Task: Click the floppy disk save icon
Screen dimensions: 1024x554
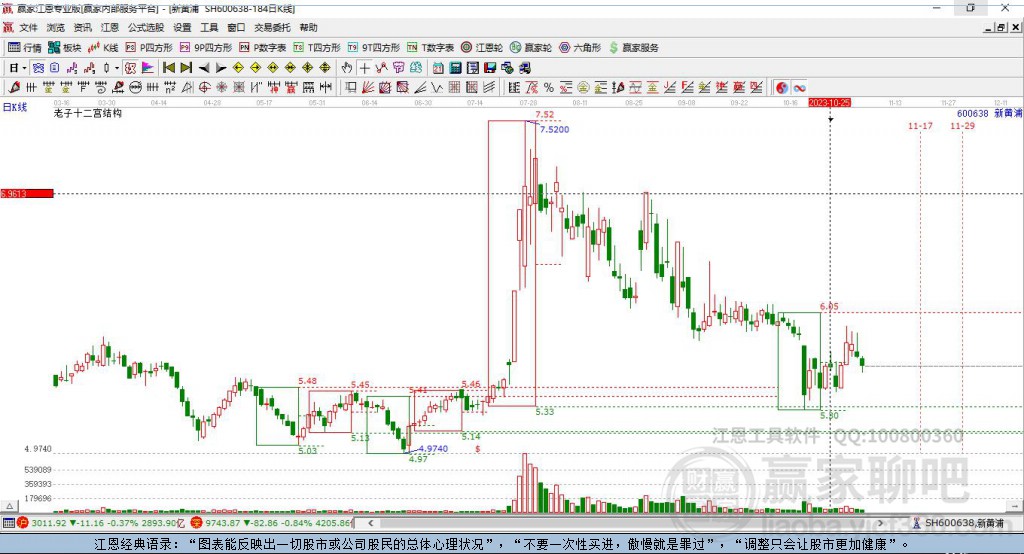Action: (x=490, y=68)
